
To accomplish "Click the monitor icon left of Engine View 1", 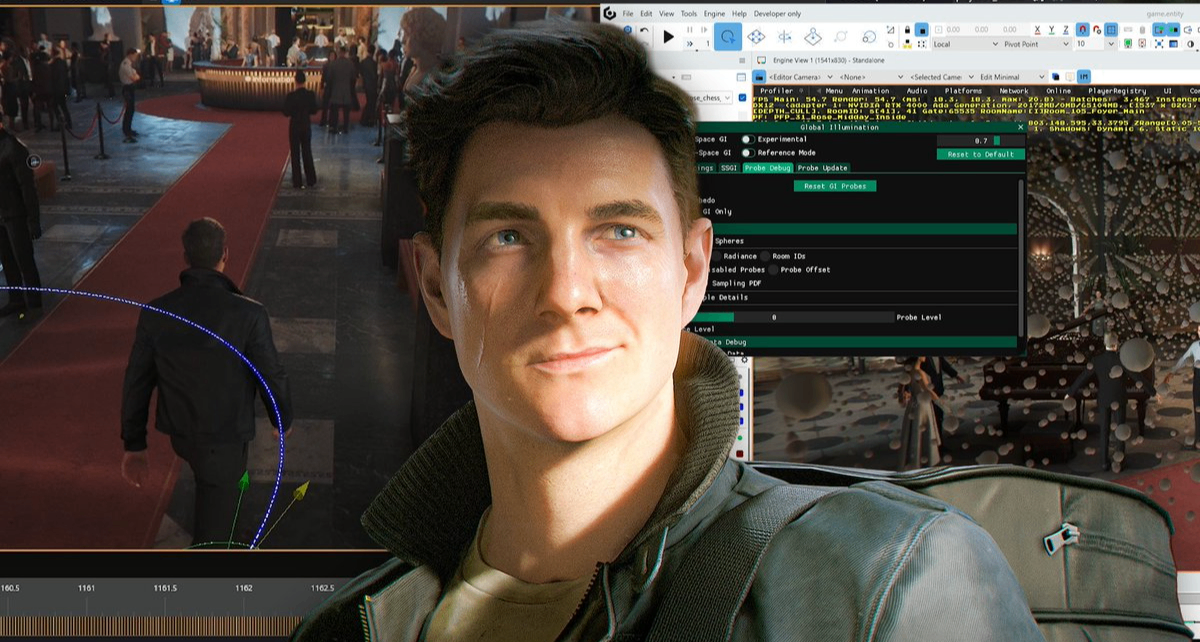I will [x=761, y=60].
